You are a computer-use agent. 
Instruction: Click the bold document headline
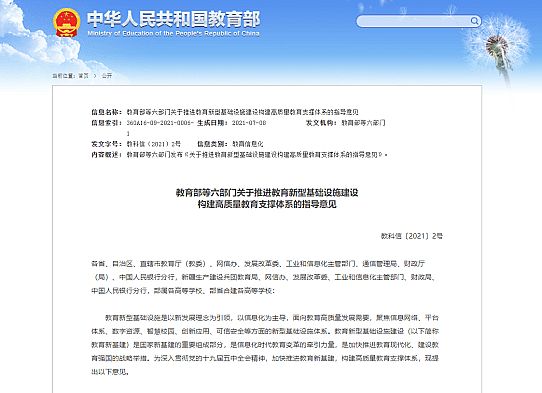click(x=267, y=198)
